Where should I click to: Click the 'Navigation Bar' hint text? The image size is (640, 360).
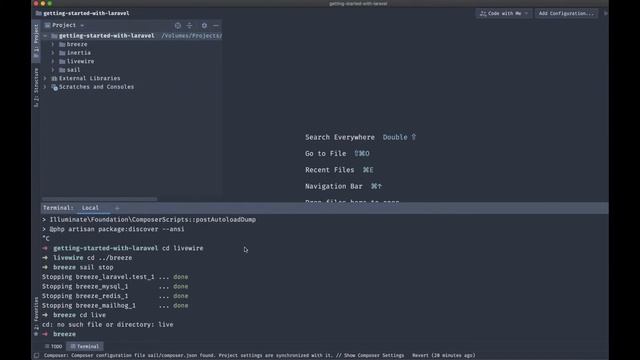[333, 186]
